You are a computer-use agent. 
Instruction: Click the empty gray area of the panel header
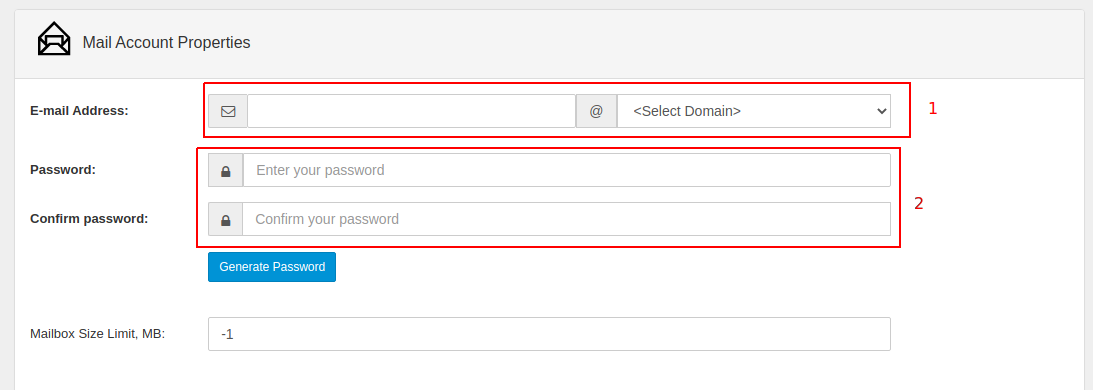point(662,43)
